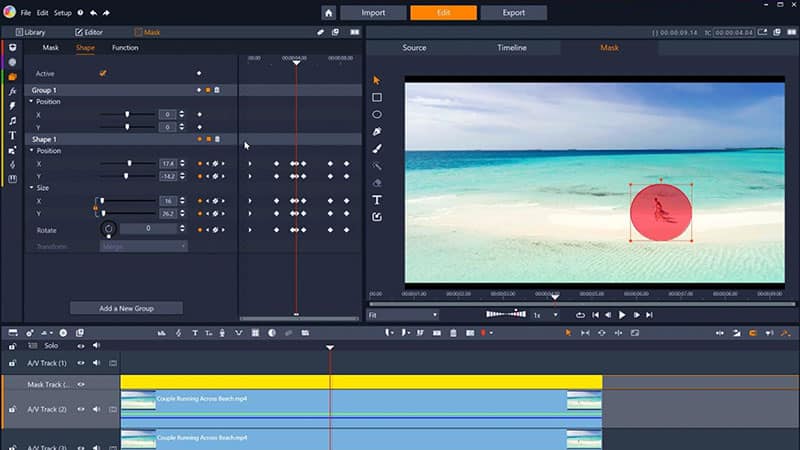Open the Transform dropdown
The height and width of the screenshot is (450, 800).
143,246
